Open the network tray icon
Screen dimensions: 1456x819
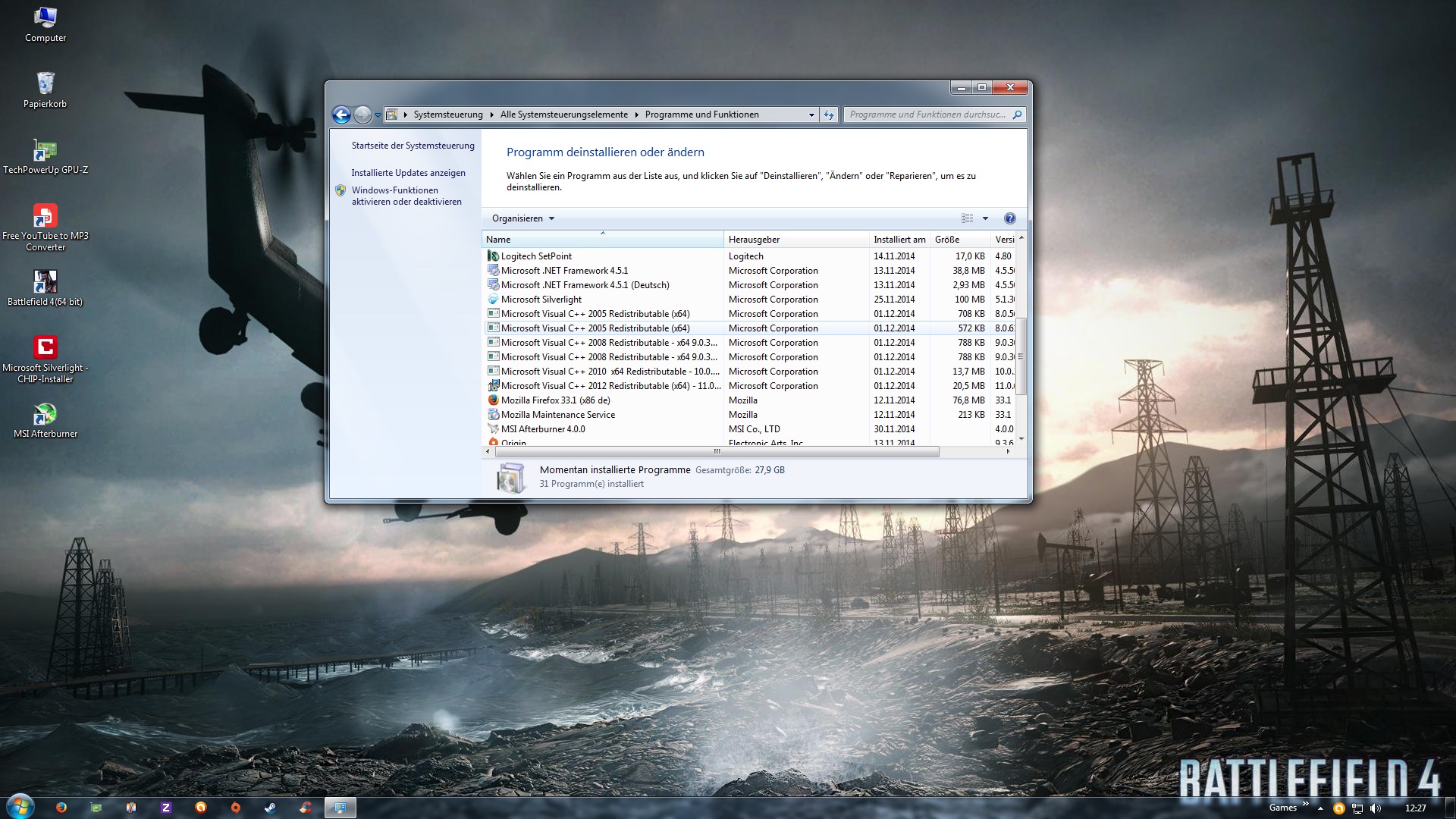click(x=1357, y=808)
